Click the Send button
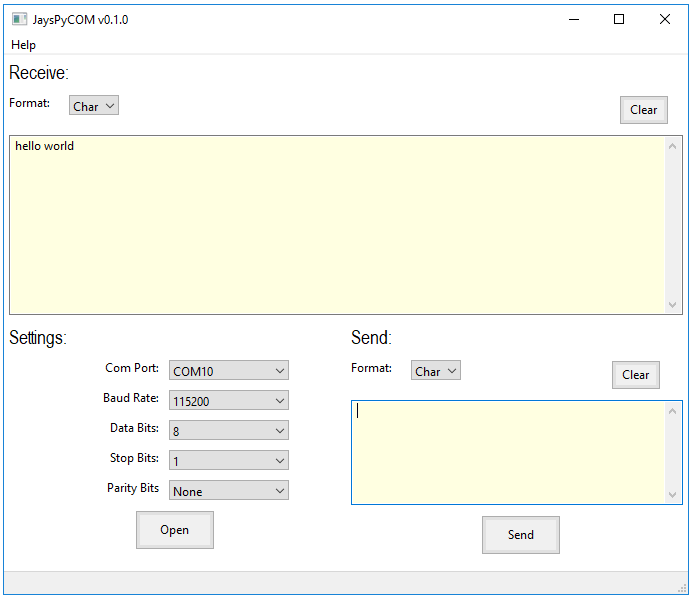This screenshot has width=694, height=599. tap(521, 535)
